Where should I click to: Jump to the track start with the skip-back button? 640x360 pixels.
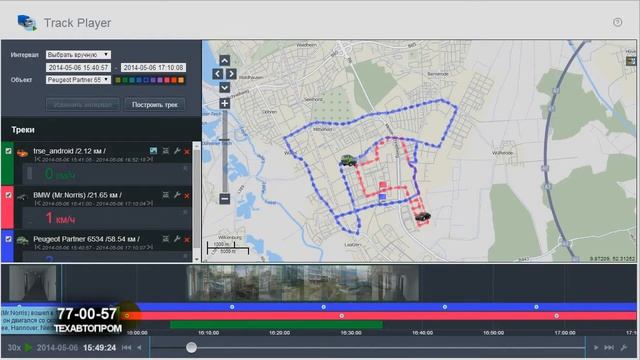pyautogui.click(x=127, y=347)
